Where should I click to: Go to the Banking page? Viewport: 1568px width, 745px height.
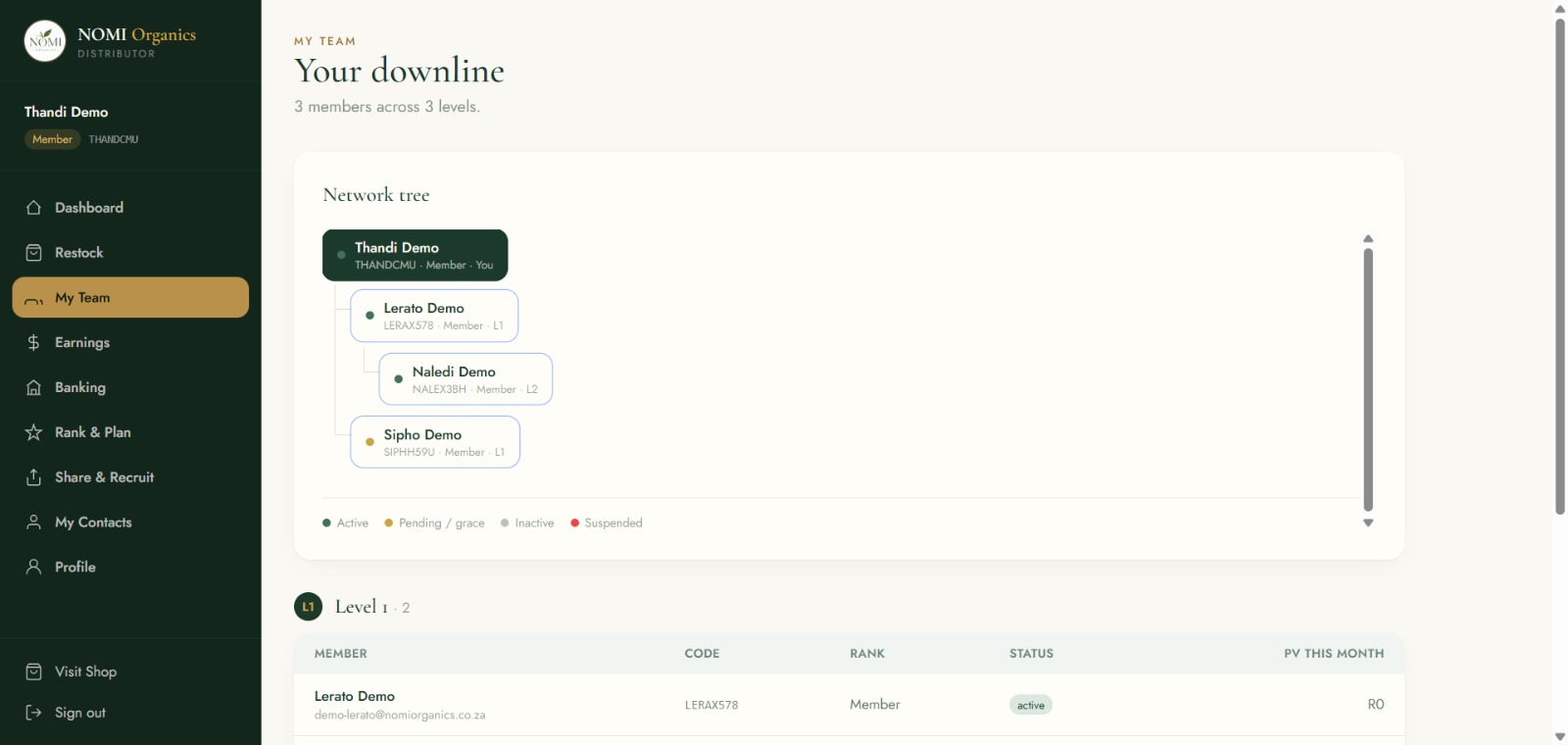(130, 387)
